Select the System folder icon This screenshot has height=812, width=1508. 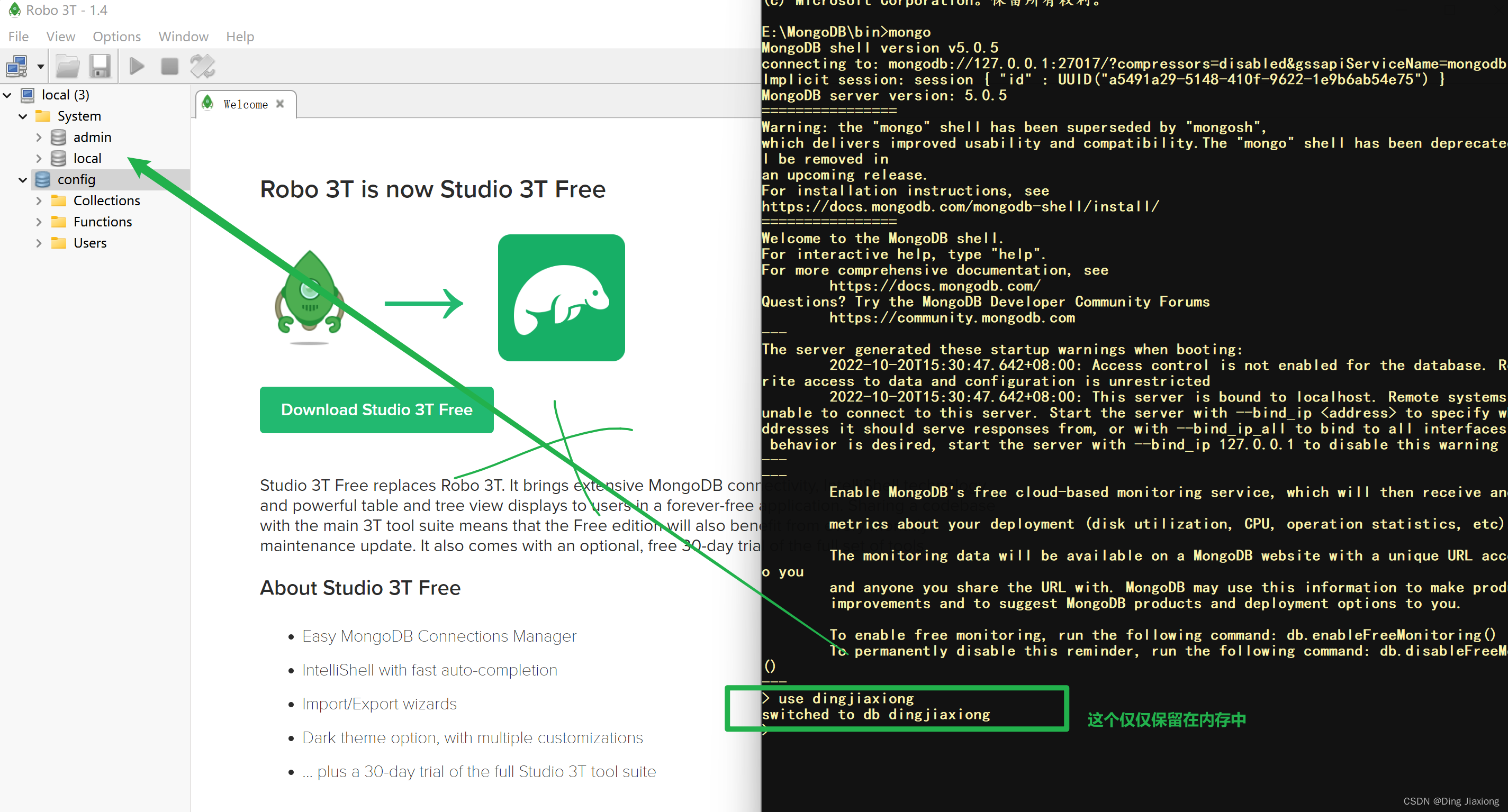pyautogui.click(x=43, y=116)
